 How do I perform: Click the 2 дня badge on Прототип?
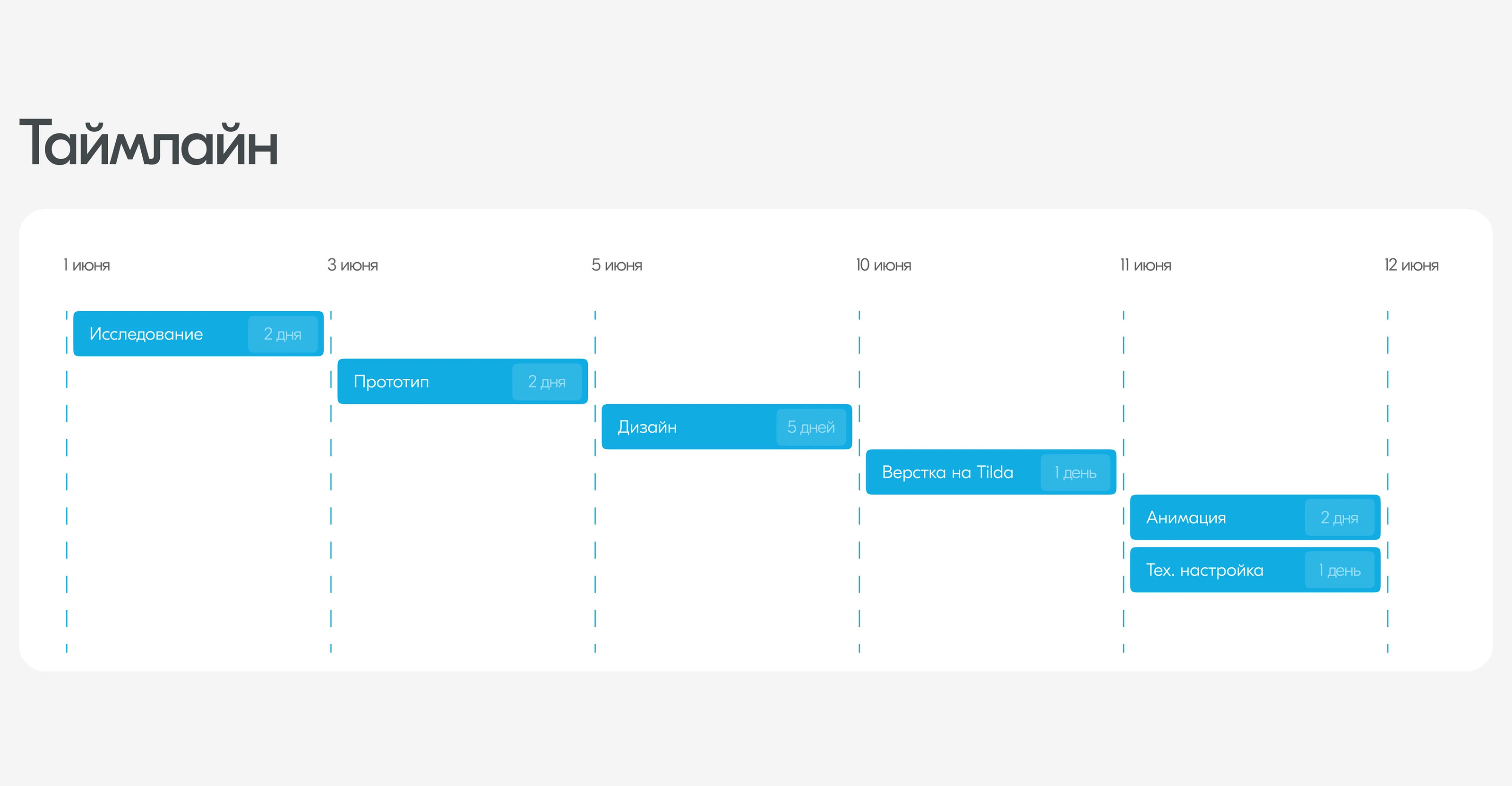[x=547, y=382]
